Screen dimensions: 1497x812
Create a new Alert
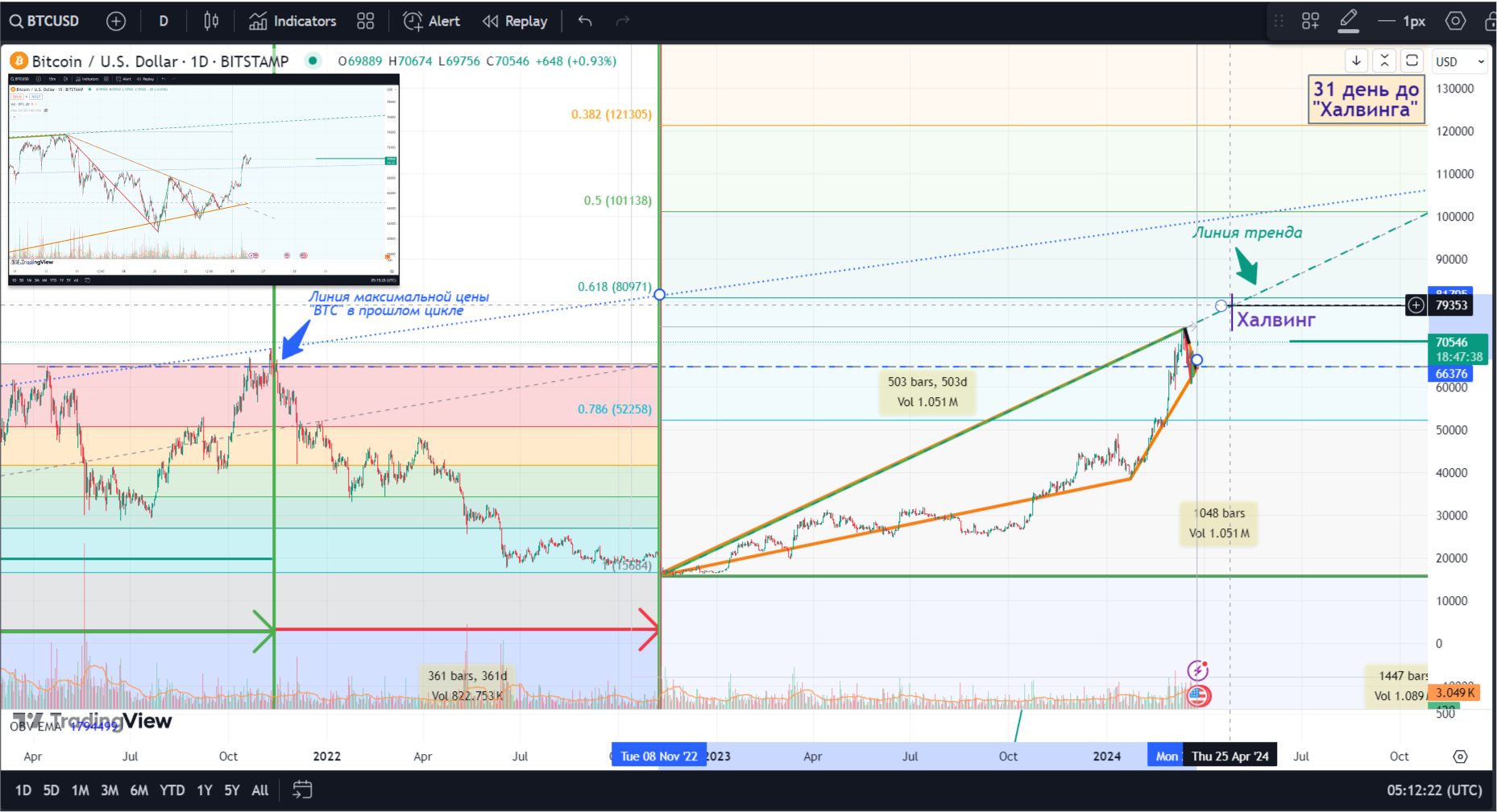(x=432, y=21)
